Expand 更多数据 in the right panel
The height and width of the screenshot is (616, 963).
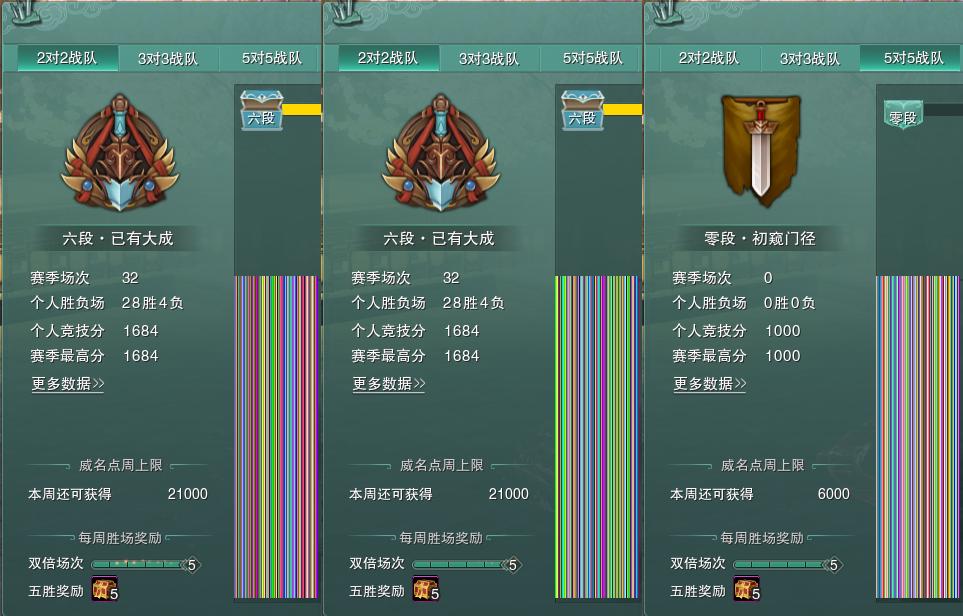click(x=710, y=384)
